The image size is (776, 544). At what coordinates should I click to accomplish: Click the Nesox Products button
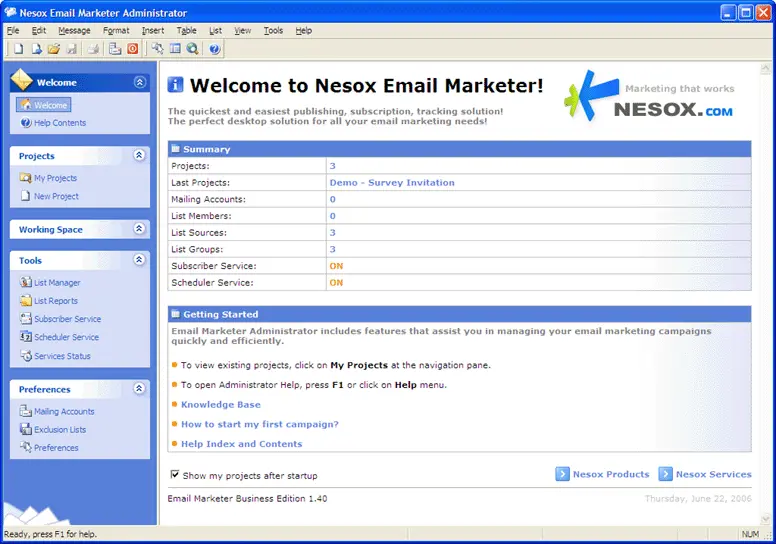coord(602,474)
